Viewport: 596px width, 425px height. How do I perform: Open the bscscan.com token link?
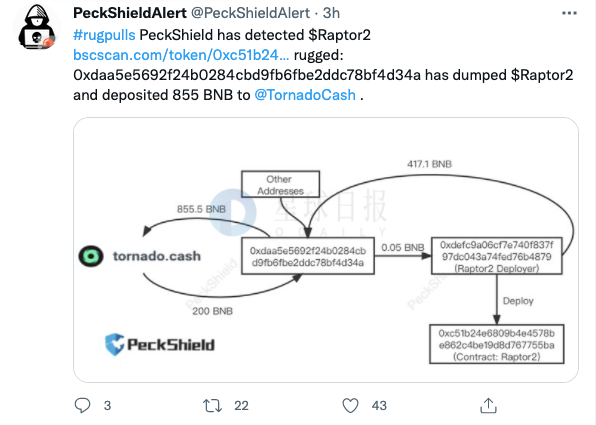click(181, 55)
